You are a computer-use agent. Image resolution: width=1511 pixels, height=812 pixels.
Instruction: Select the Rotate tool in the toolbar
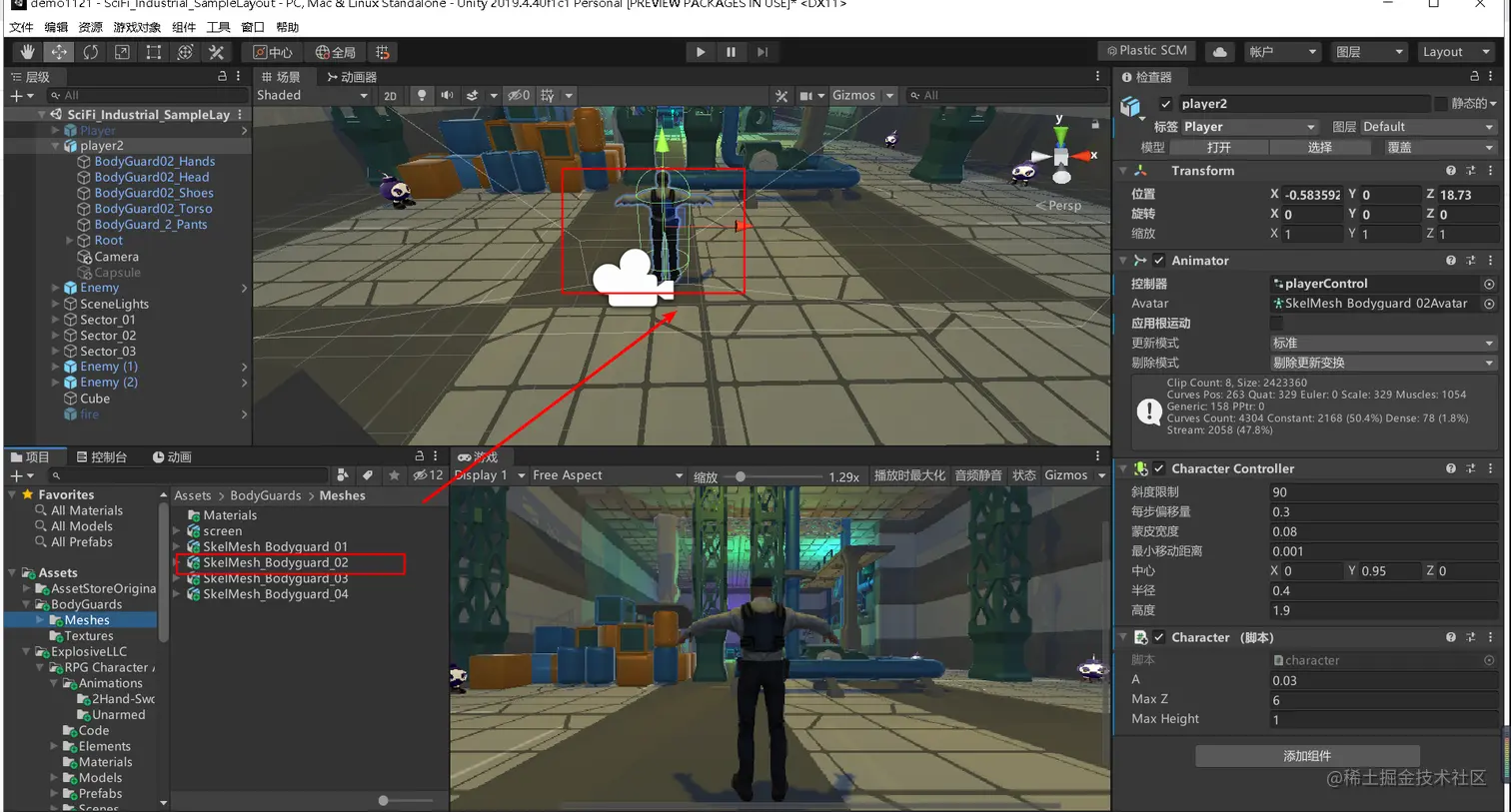click(91, 52)
